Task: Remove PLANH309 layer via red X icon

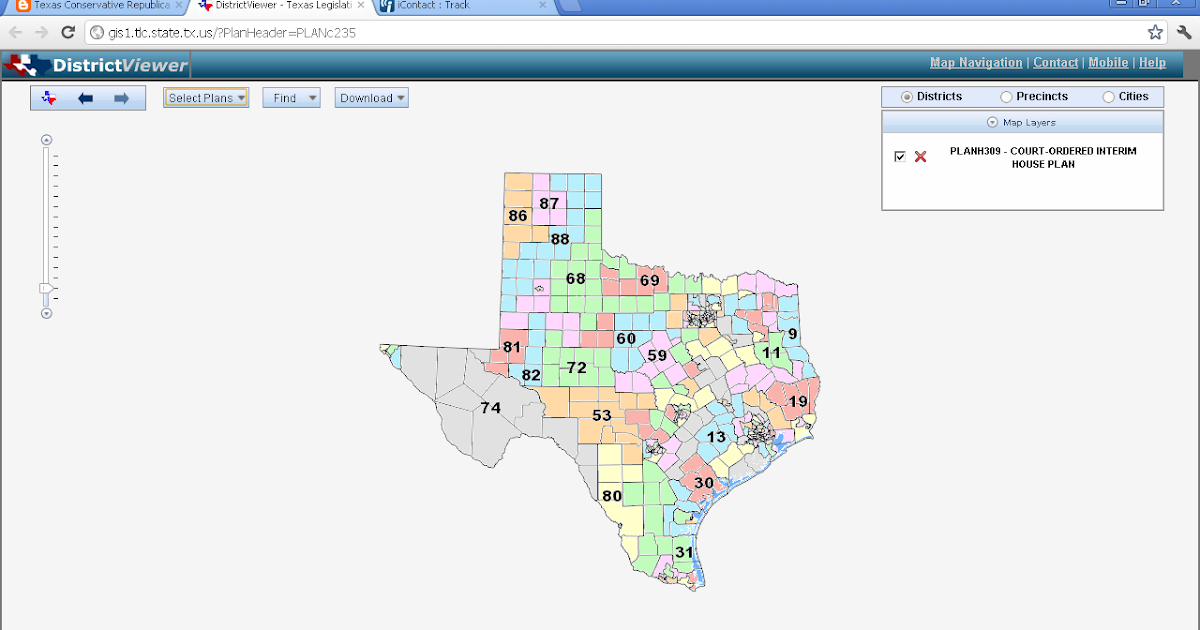Action: click(920, 156)
